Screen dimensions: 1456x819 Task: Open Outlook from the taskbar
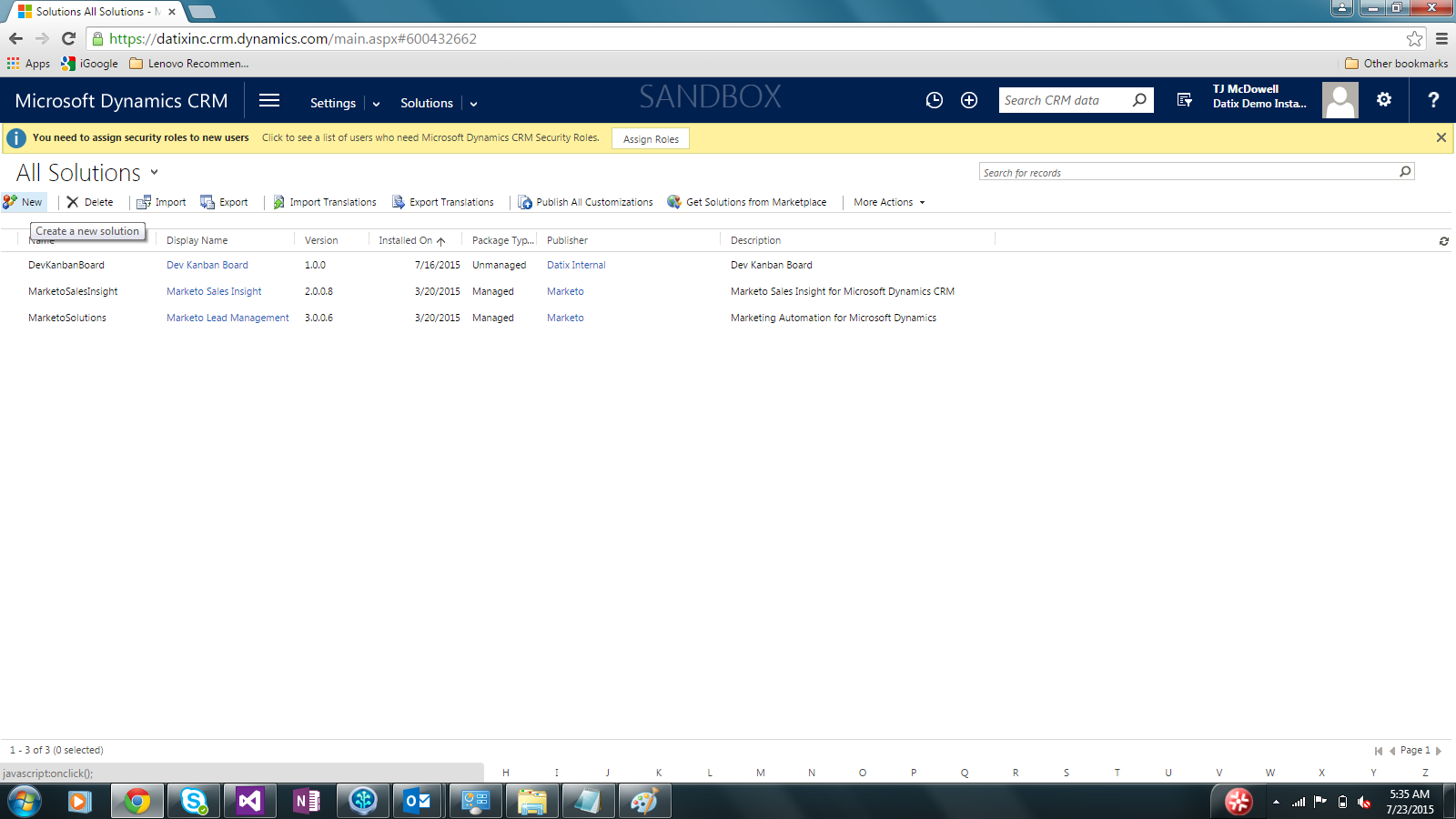click(419, 801)
